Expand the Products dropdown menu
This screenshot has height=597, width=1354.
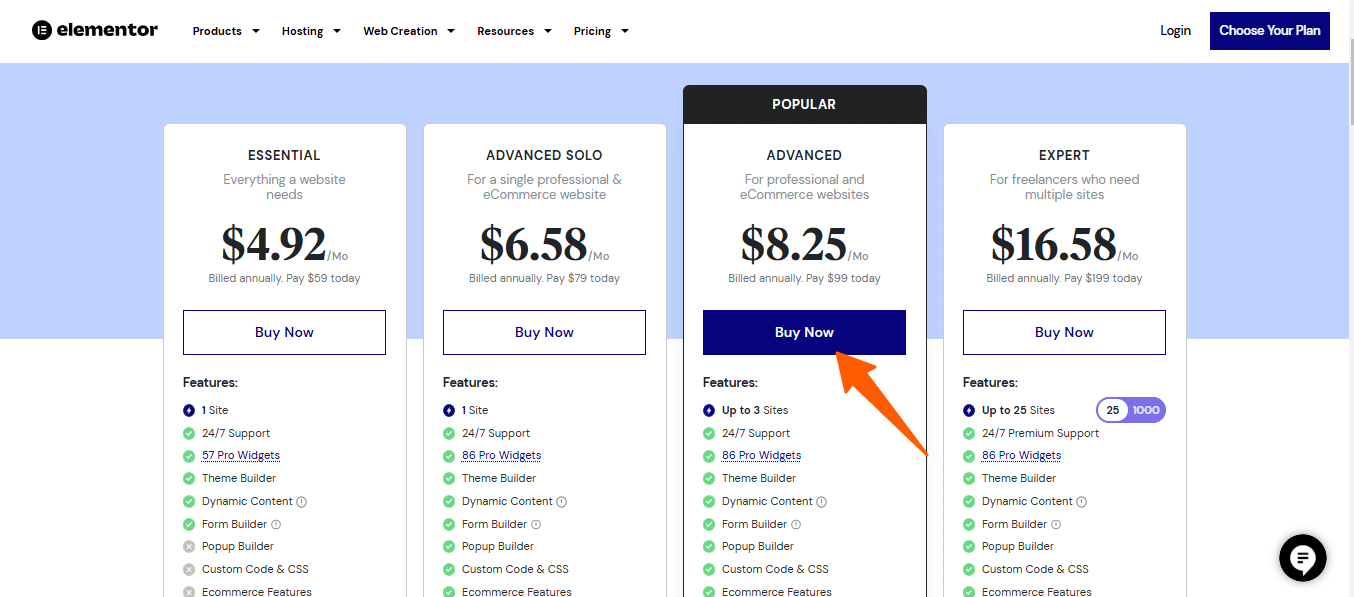point(226,31)
